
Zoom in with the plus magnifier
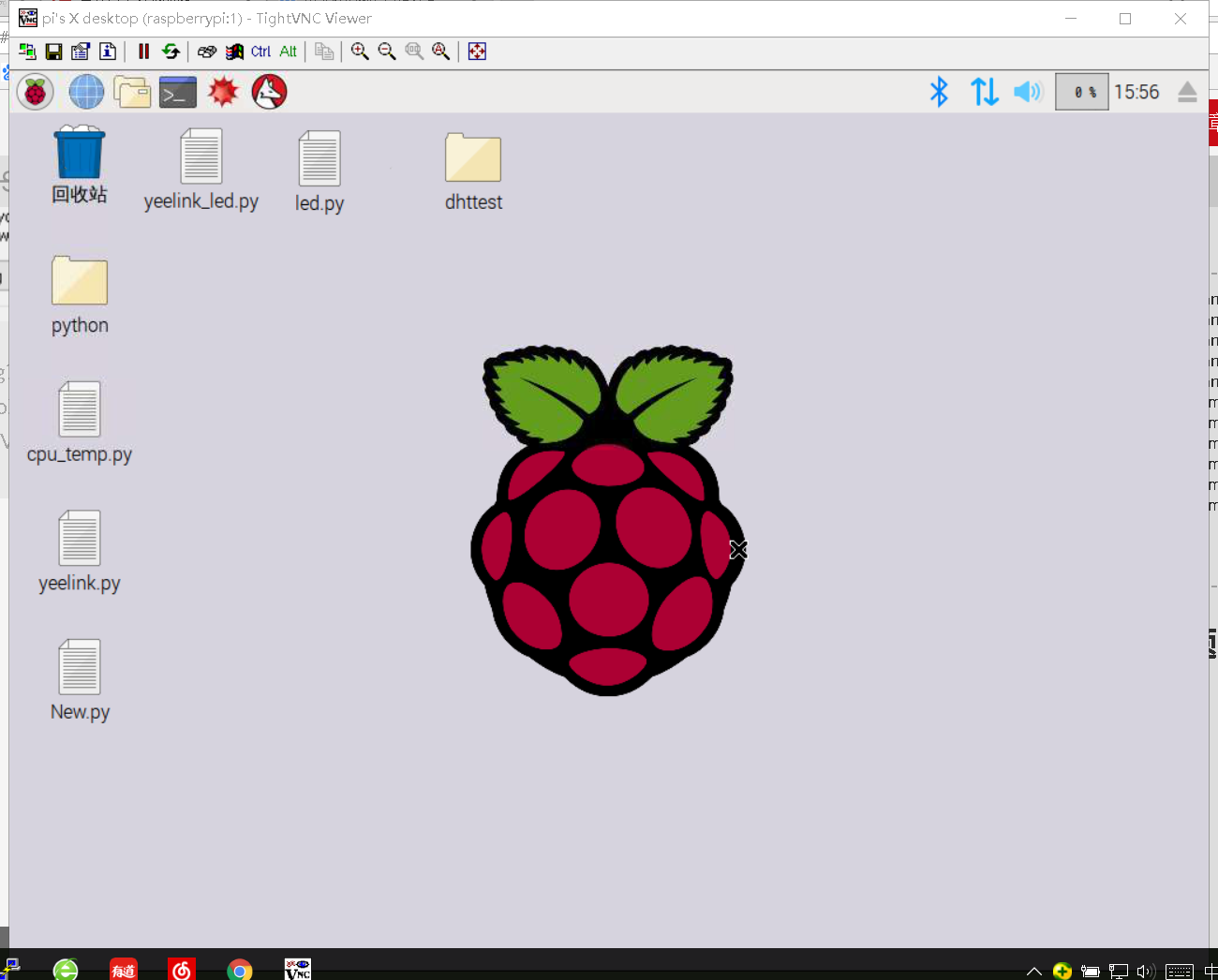(360, 52)
